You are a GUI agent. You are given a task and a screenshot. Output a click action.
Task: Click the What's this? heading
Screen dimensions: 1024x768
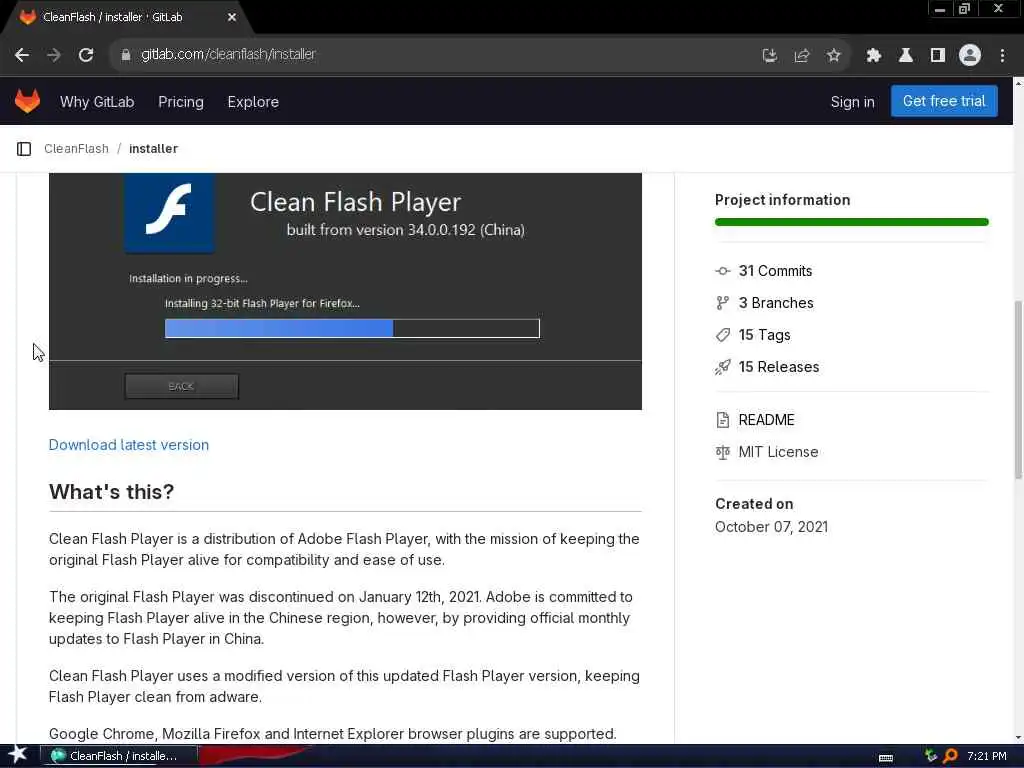point(112,492)
